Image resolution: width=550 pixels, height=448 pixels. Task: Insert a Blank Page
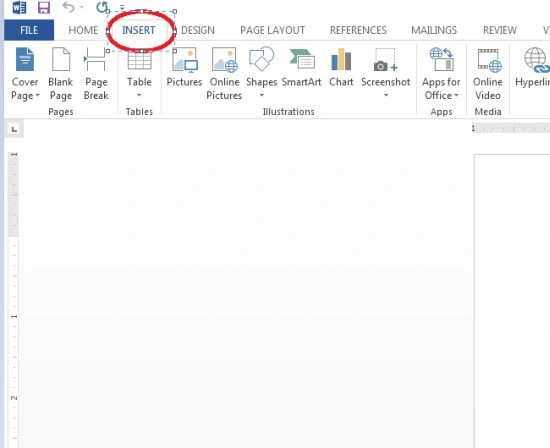61,74
